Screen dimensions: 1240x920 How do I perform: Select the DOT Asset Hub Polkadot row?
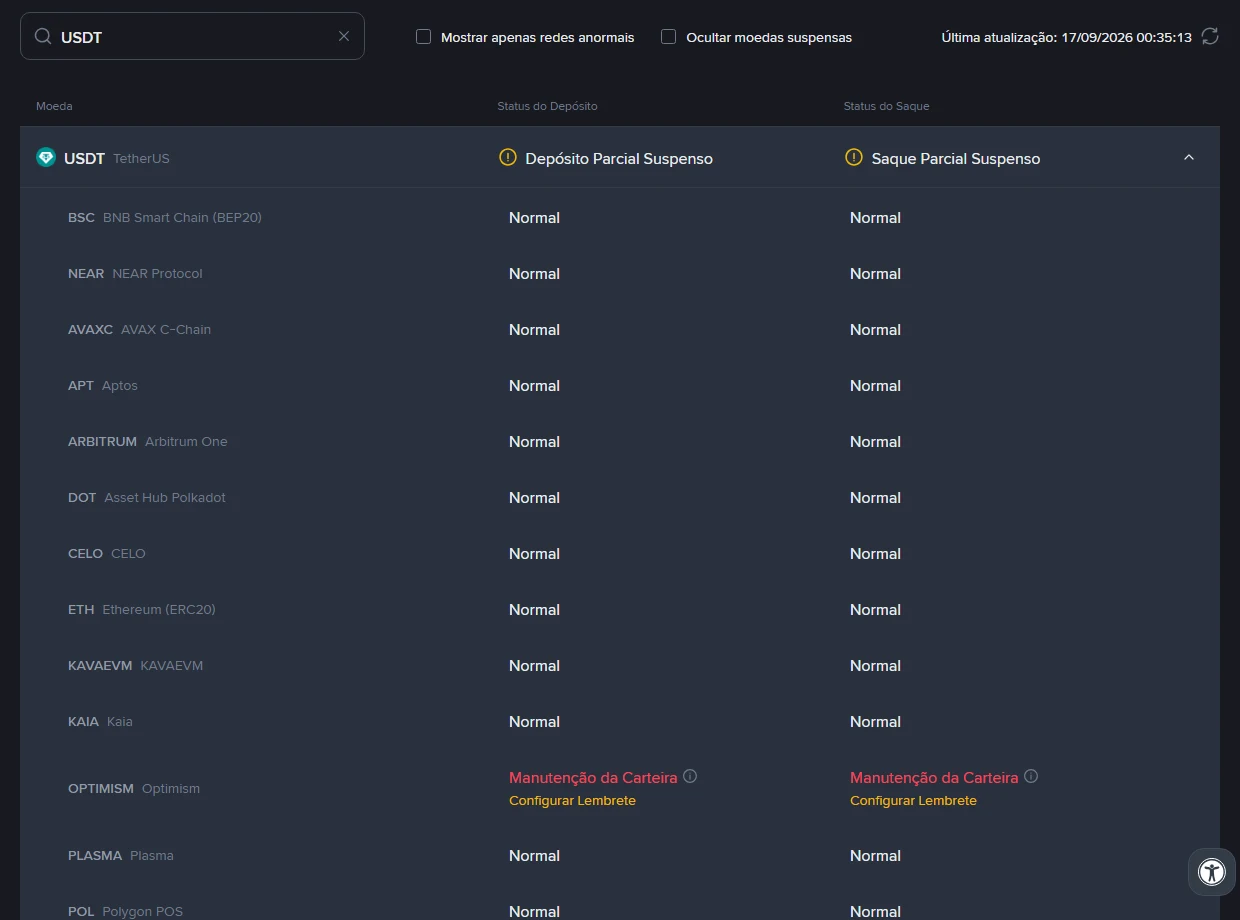pos(620,498)
